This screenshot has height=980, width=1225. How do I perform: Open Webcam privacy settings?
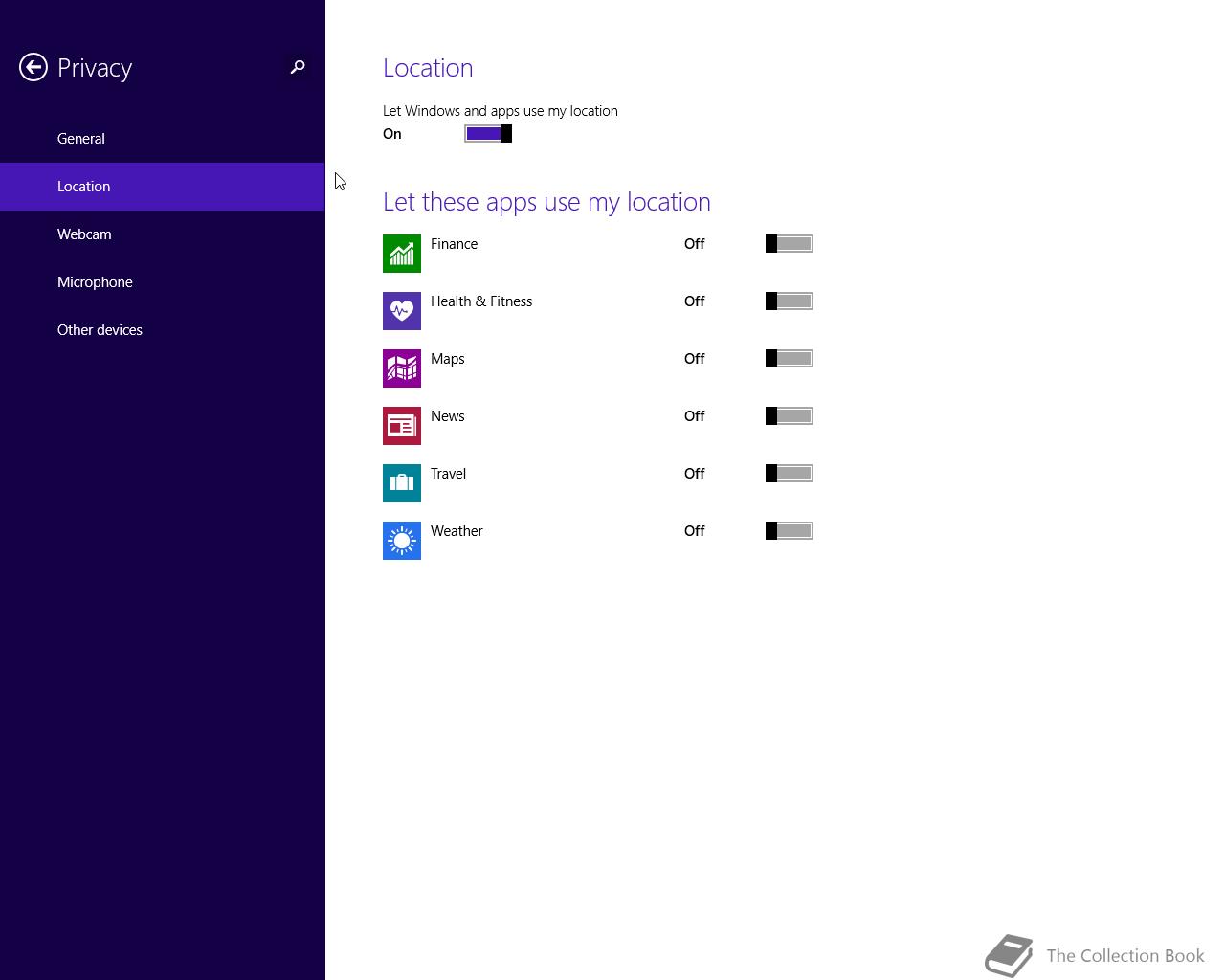point(163,234)
